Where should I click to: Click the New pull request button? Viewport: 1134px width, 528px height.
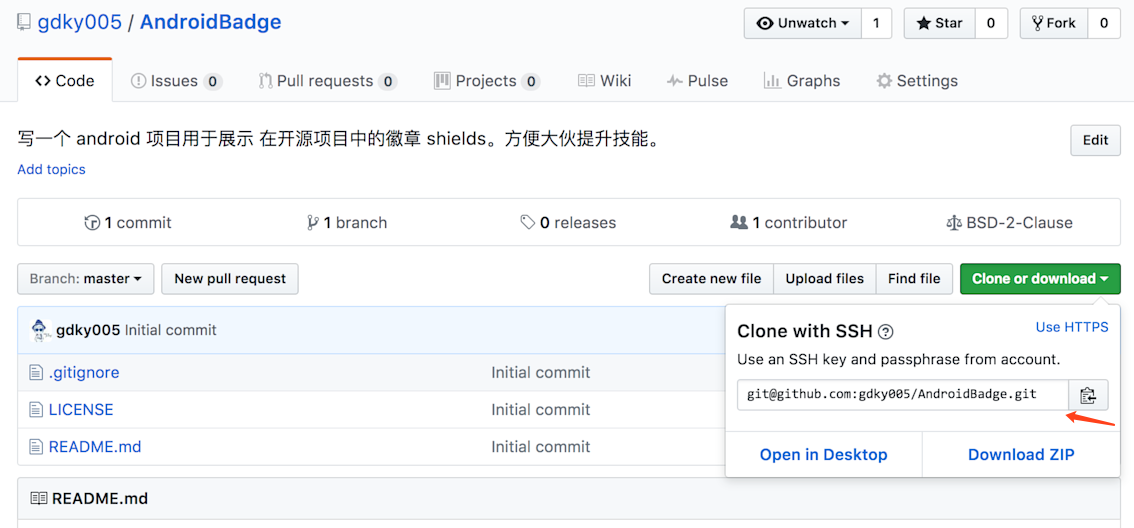tap(230, 278)
